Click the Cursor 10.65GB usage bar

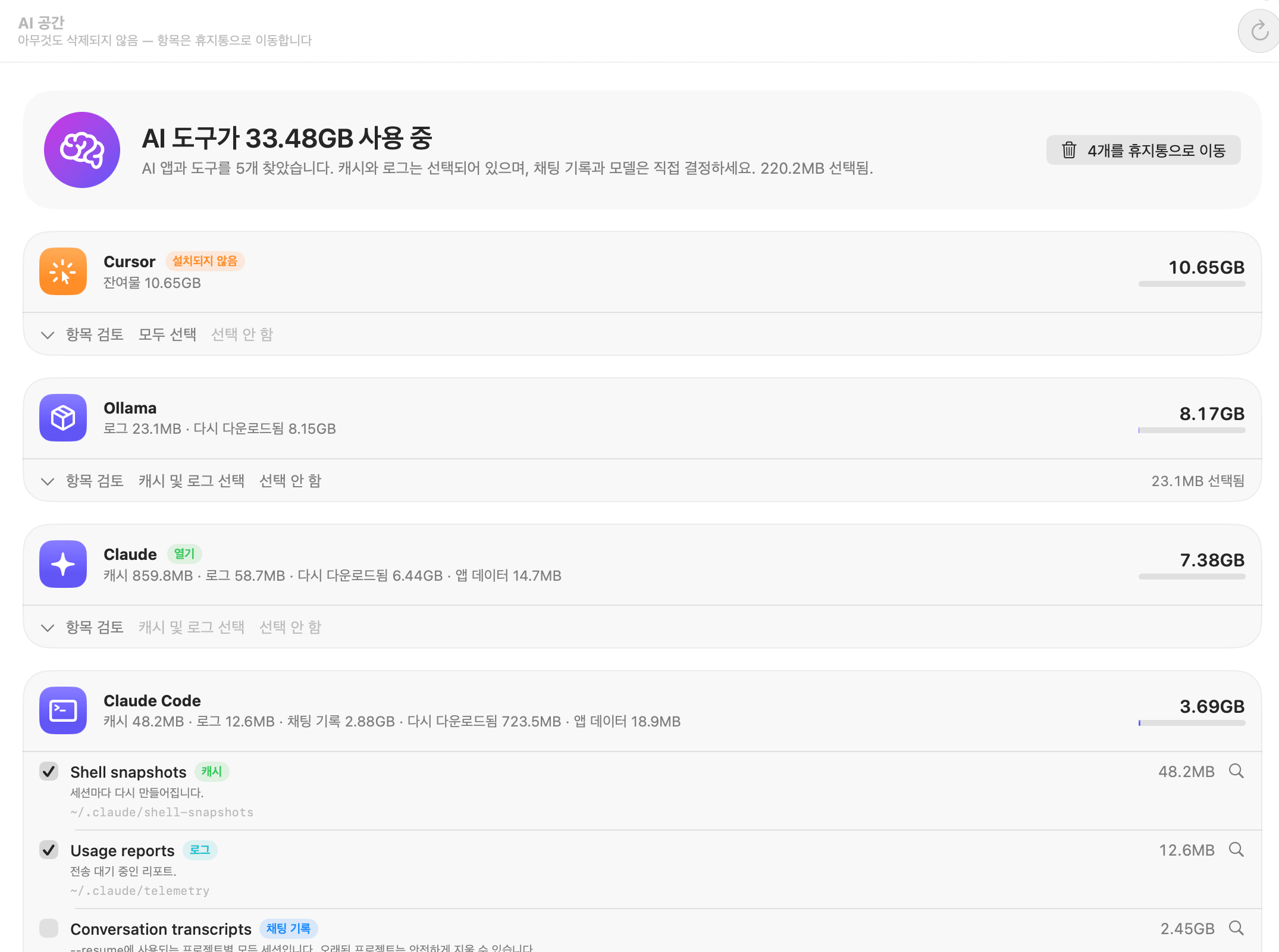1192,284
